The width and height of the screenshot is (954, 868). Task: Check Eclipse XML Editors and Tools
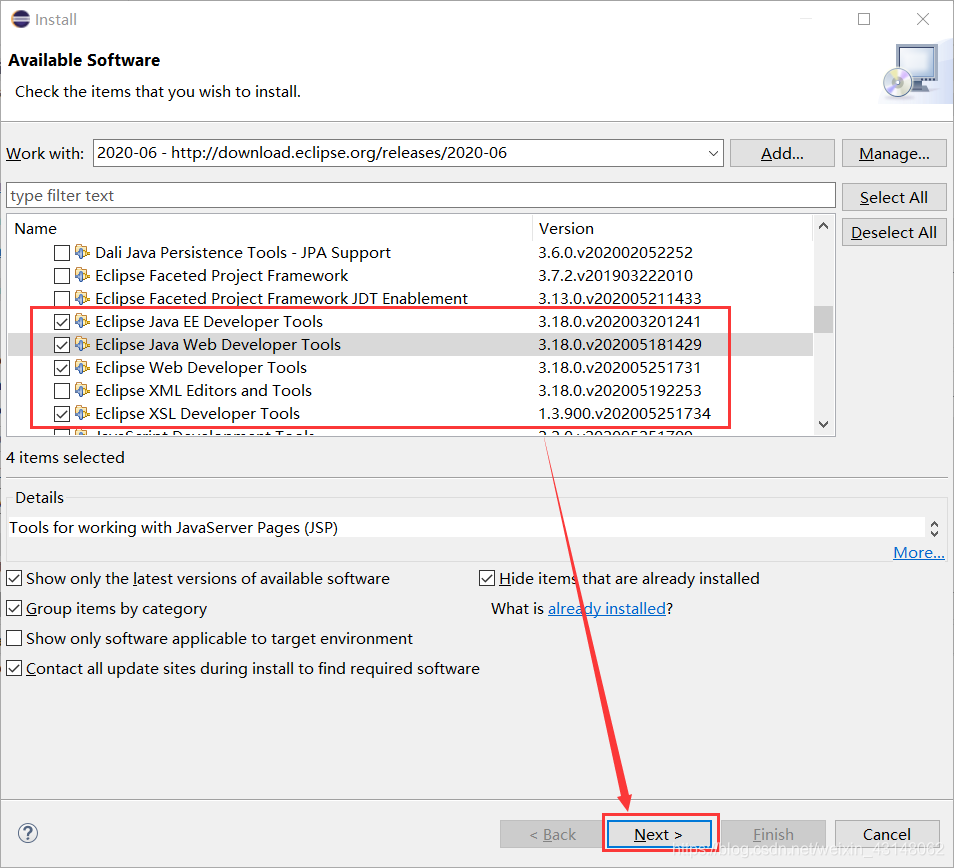point(61,391)
